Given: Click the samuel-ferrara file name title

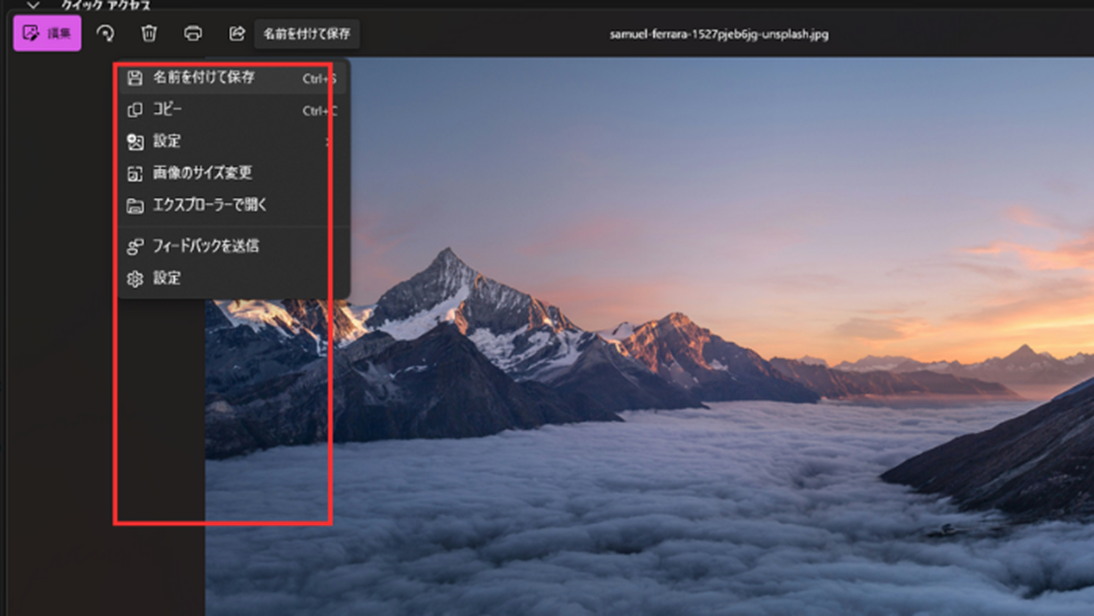Looking at the screenshot, I should pyautogui.click(x=718, y=34).
